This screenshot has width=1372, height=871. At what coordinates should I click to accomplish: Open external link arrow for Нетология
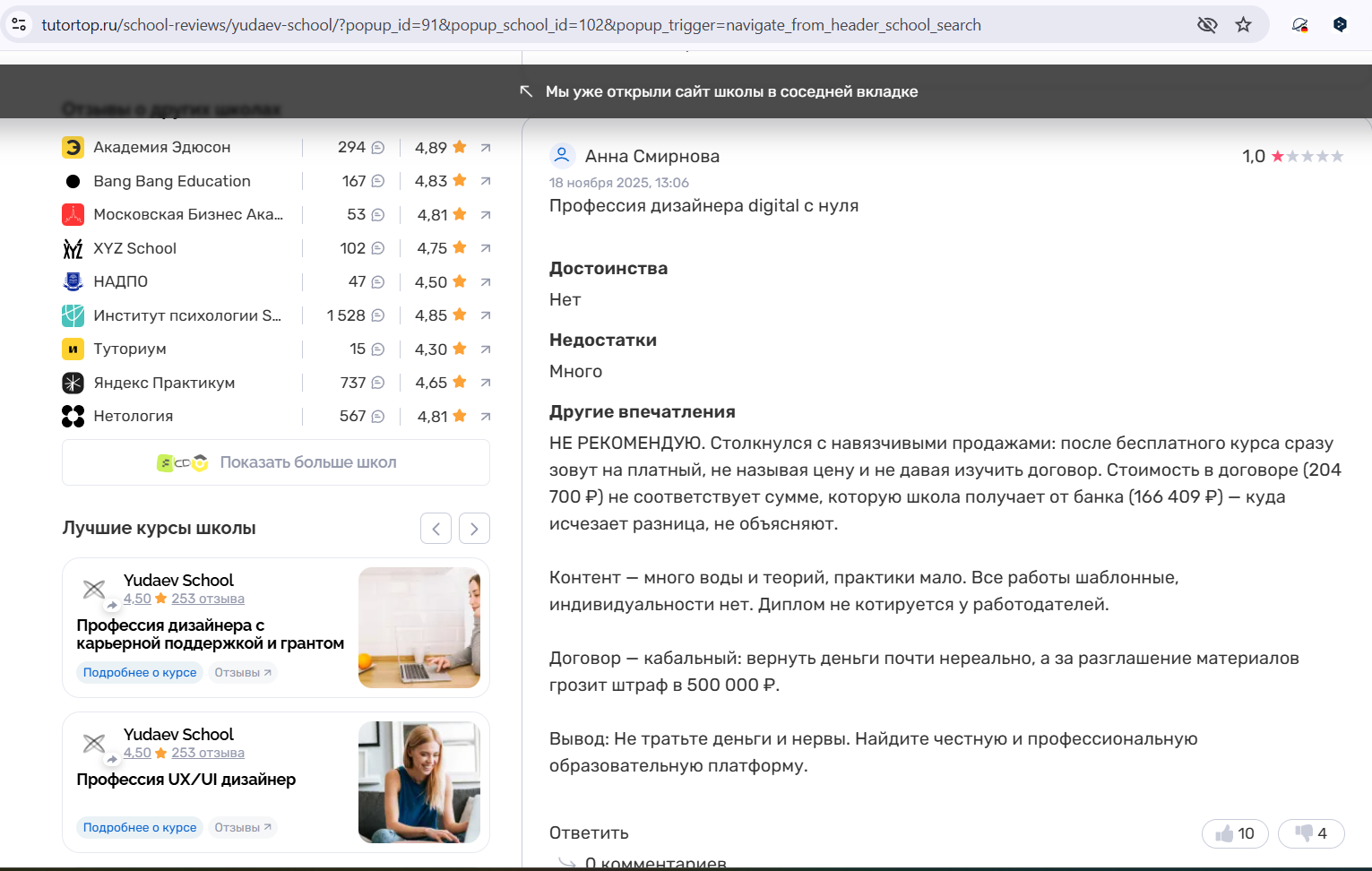486,417
